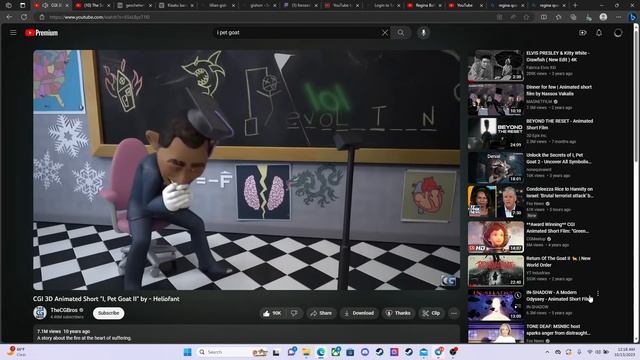The image size is (640, 360).
Task: Go back in the browser
Action: (9, 17)
